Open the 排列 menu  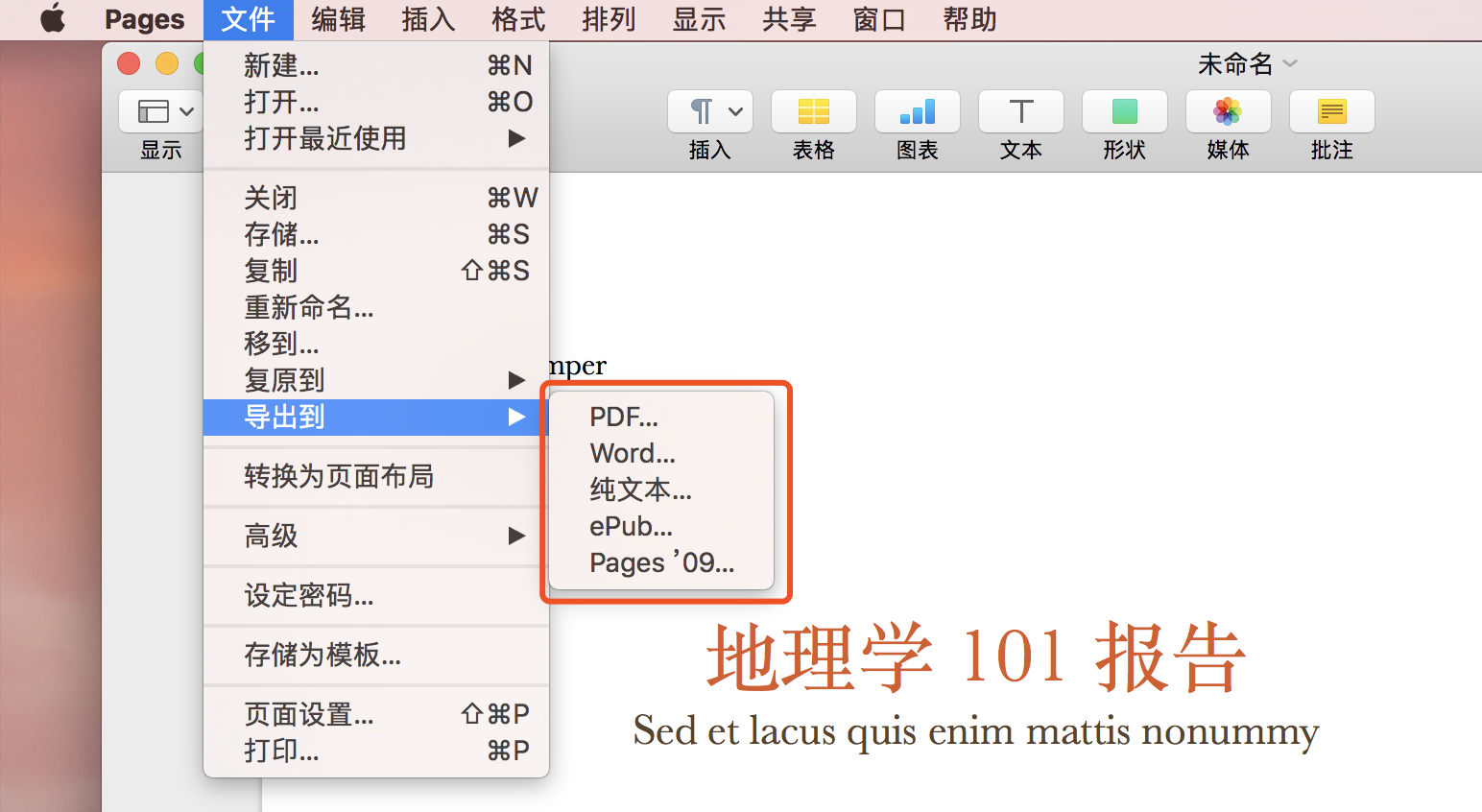[609, 19]
